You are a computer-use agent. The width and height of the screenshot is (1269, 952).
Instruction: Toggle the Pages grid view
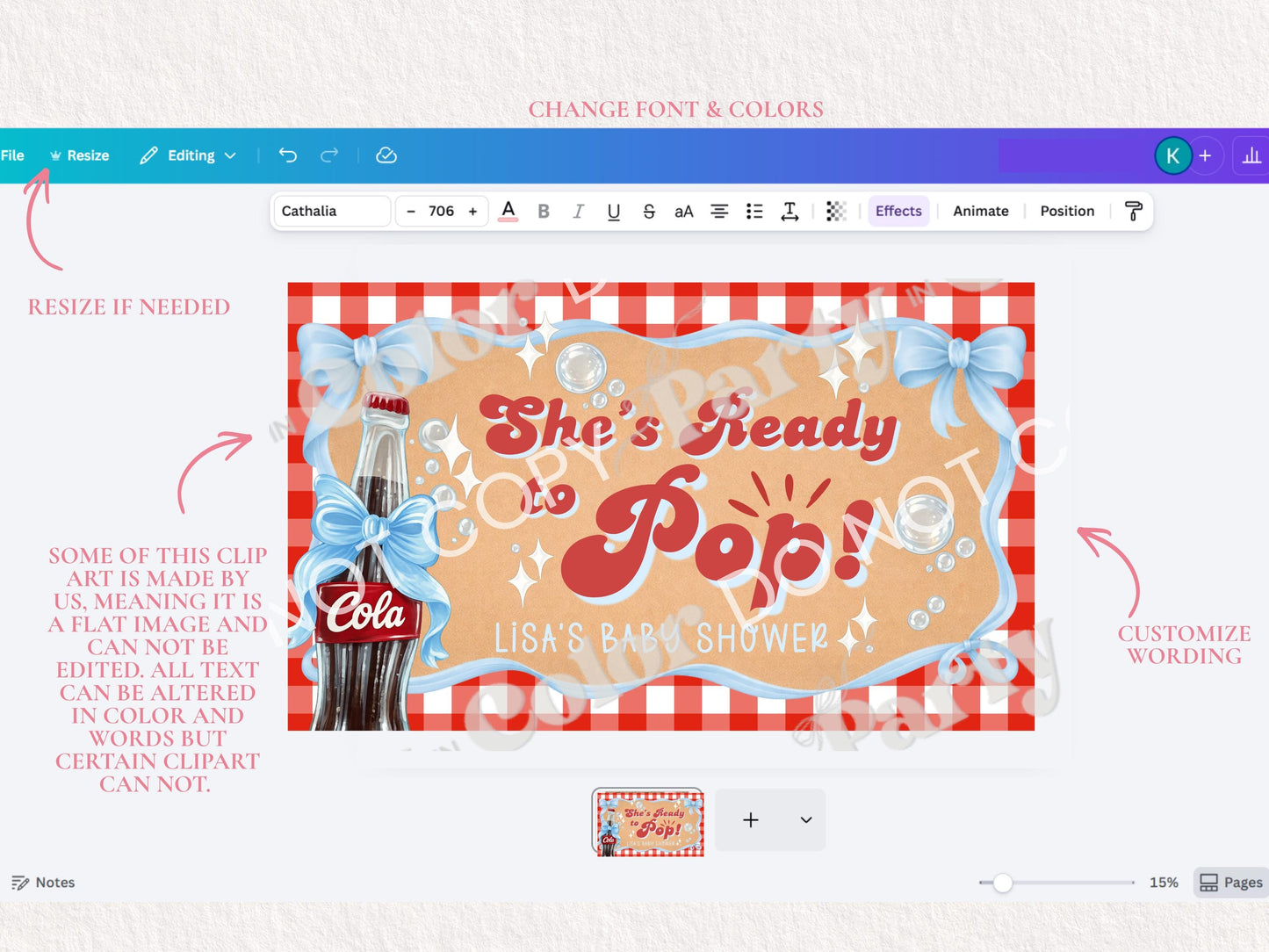1231,883
